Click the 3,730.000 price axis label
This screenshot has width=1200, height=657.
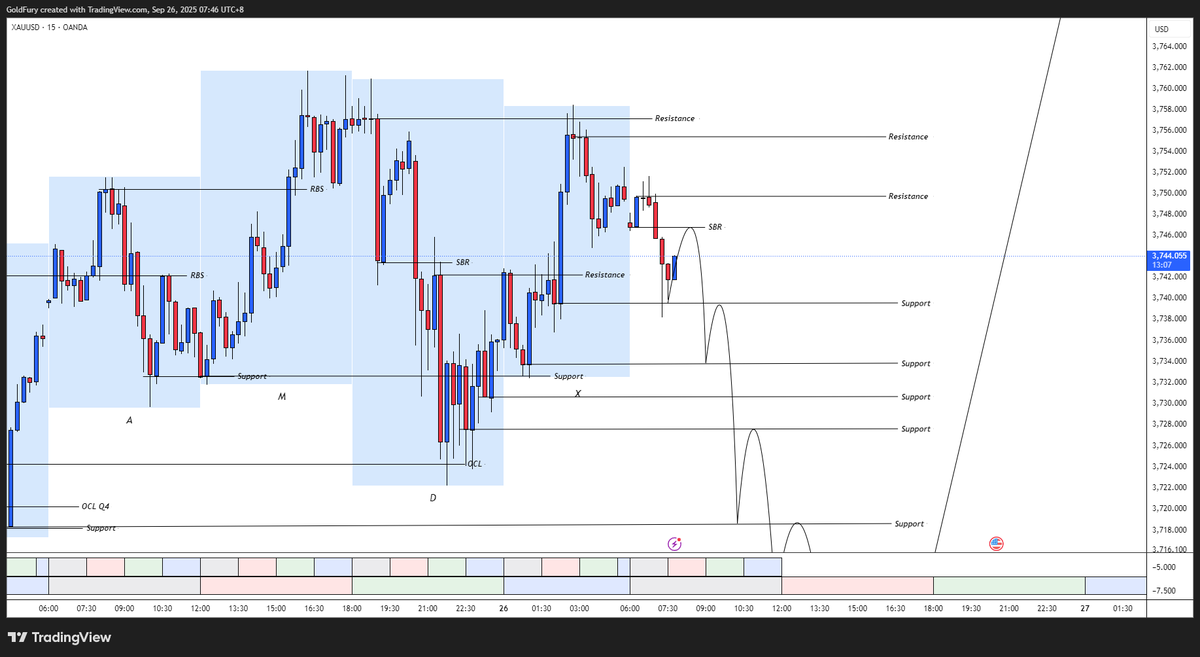(x=1169, y=403)
